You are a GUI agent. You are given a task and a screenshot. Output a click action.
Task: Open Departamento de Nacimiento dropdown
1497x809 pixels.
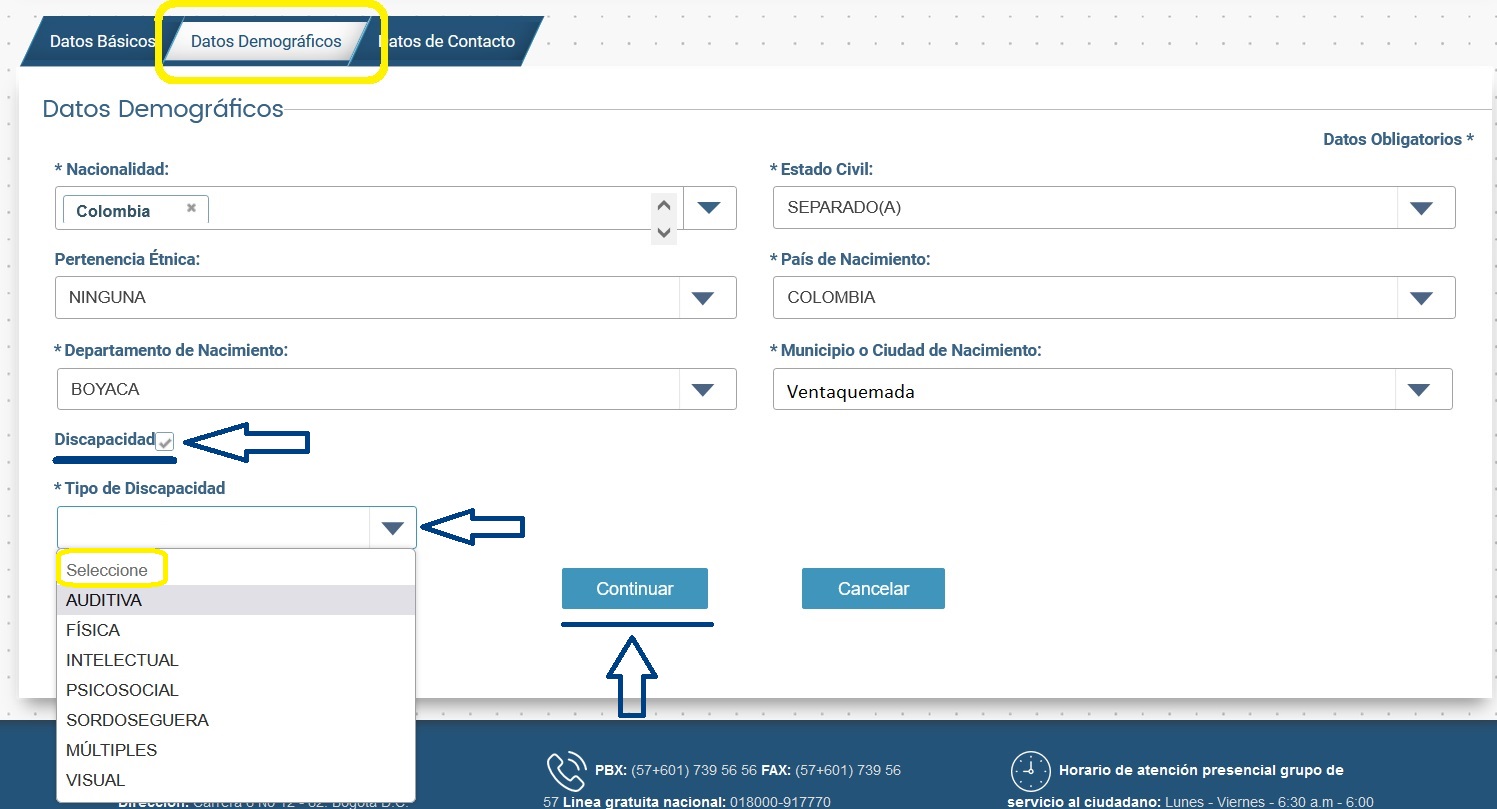click(x=703, y=389)
